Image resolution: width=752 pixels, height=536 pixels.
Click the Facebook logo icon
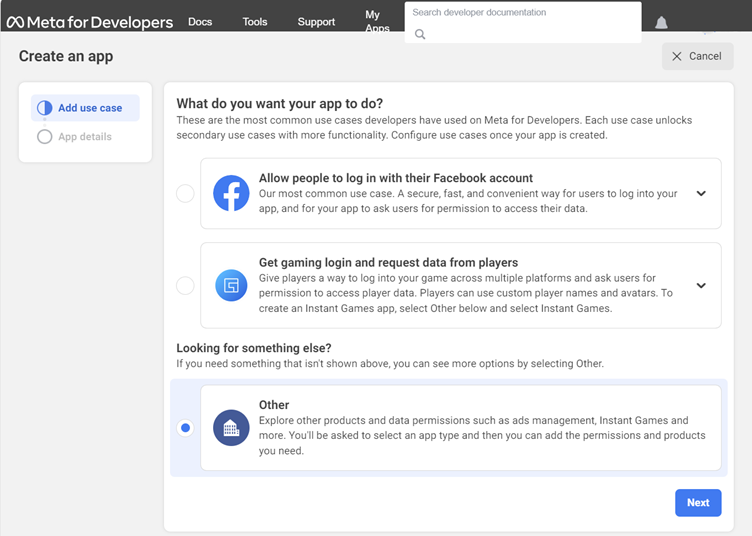pyautogui.click(x=231, y=194)
